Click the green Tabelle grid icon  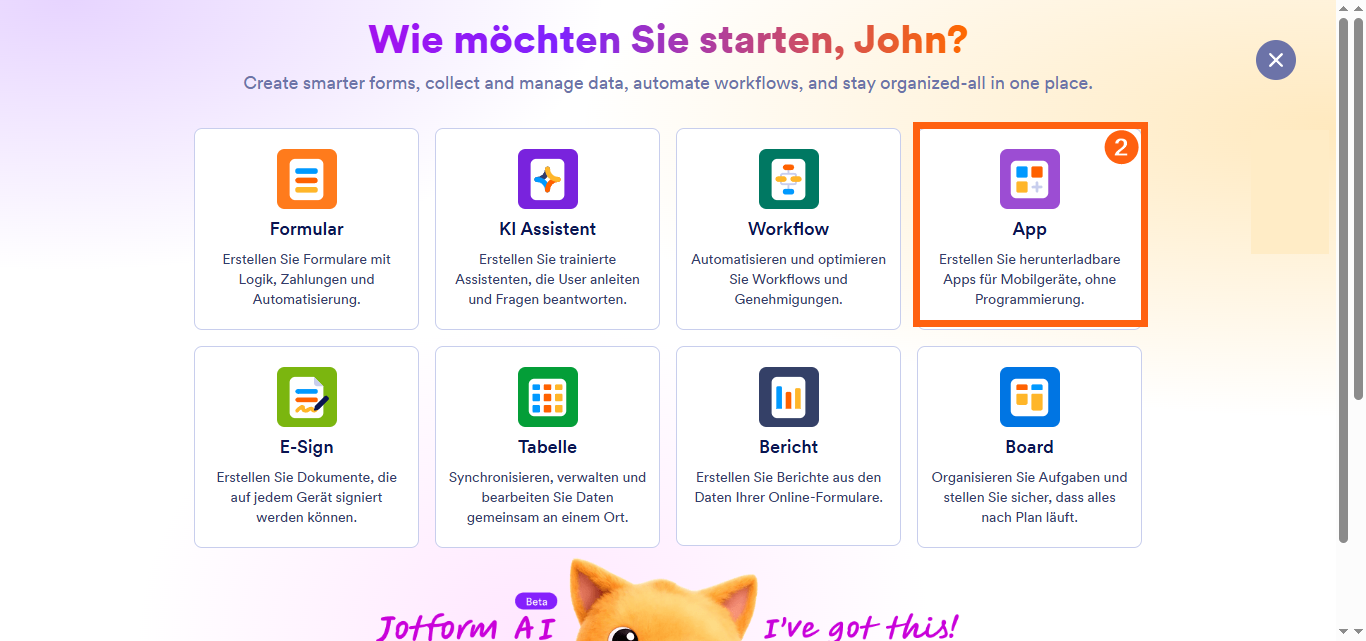[x=547, y=397]
